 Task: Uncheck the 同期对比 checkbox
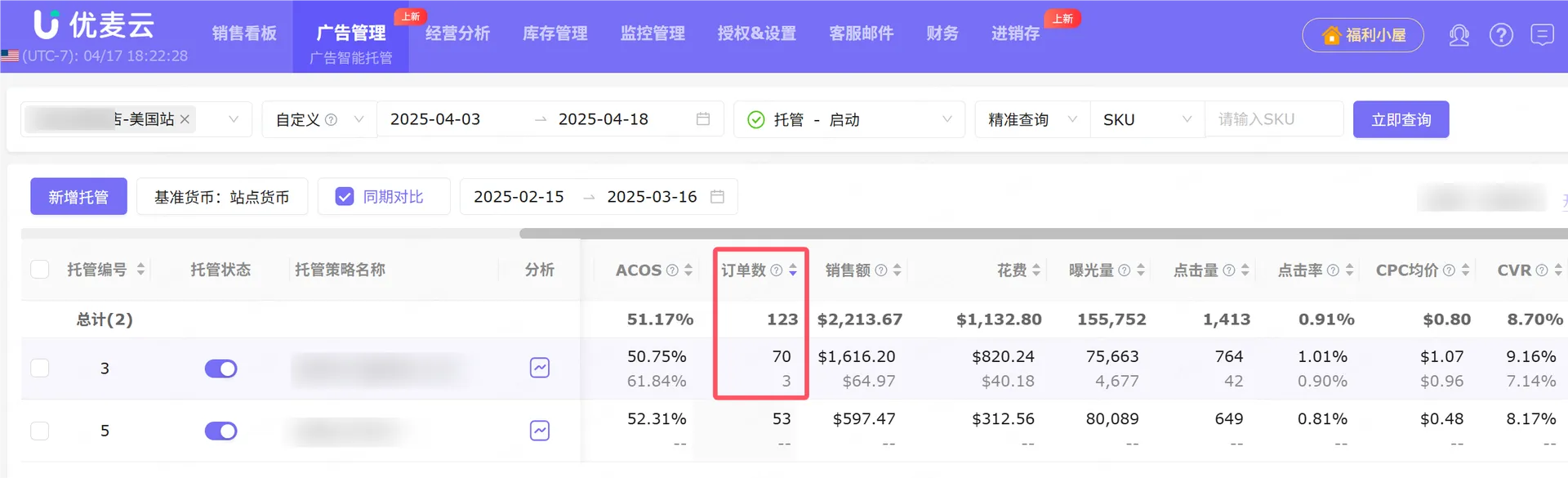coord(345,197)
